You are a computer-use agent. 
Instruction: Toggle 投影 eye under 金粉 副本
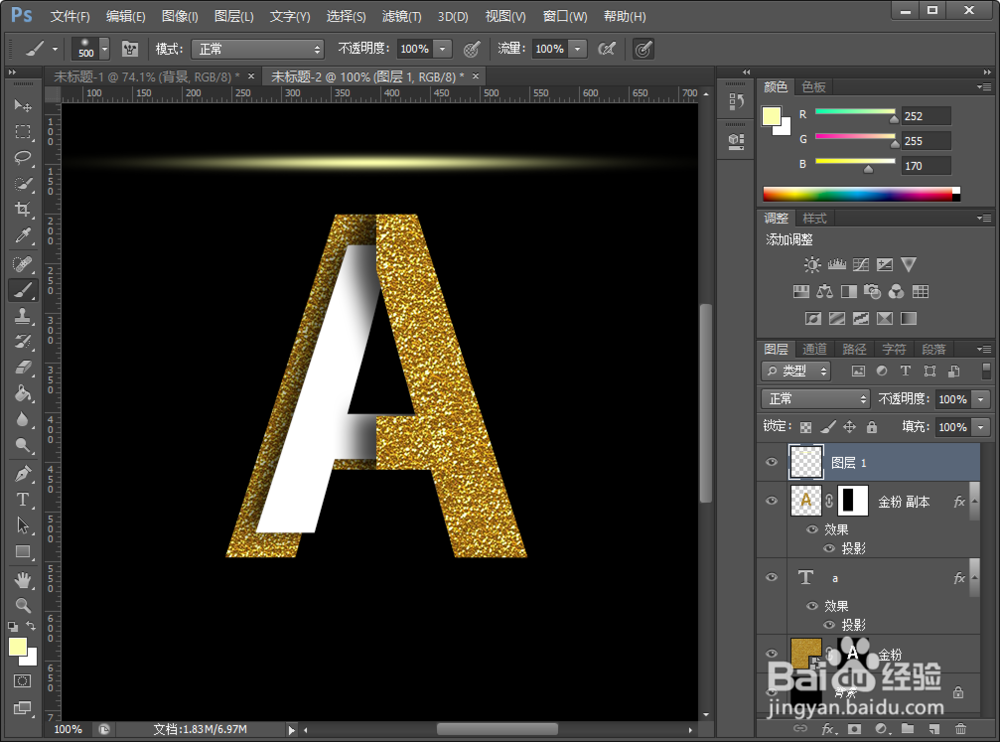click(x=829, y=548)
